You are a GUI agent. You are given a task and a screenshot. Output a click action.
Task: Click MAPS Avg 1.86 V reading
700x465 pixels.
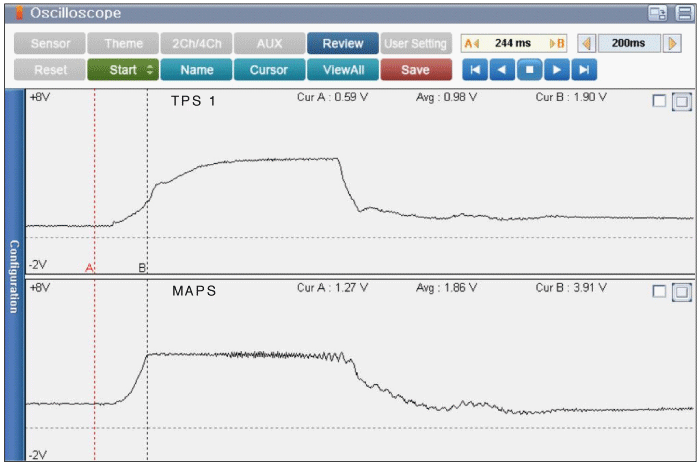click(x=446, y=287)
